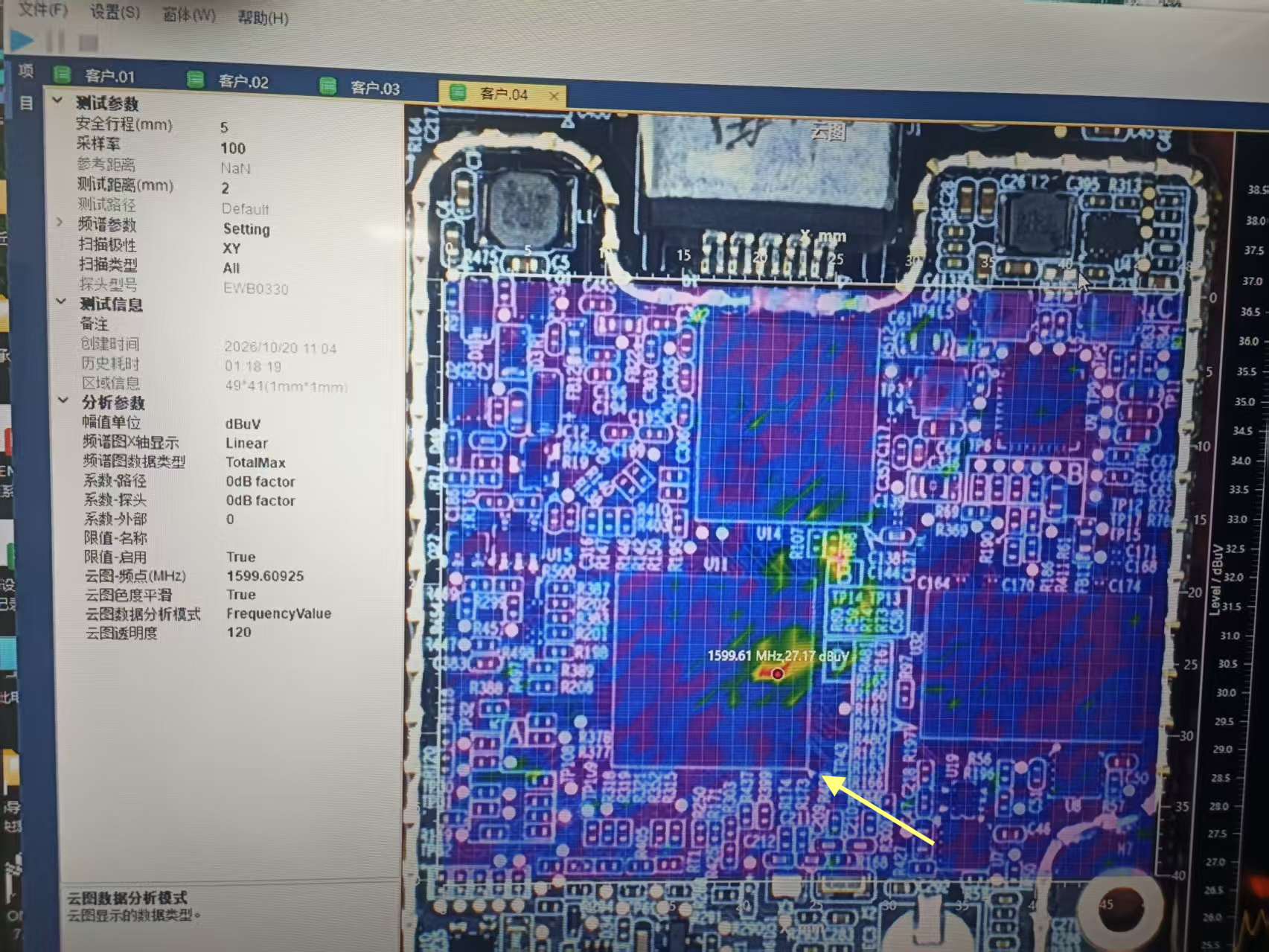Expand the 频谱参数 row
This screenshot has width=1269, height=952.
60,223
